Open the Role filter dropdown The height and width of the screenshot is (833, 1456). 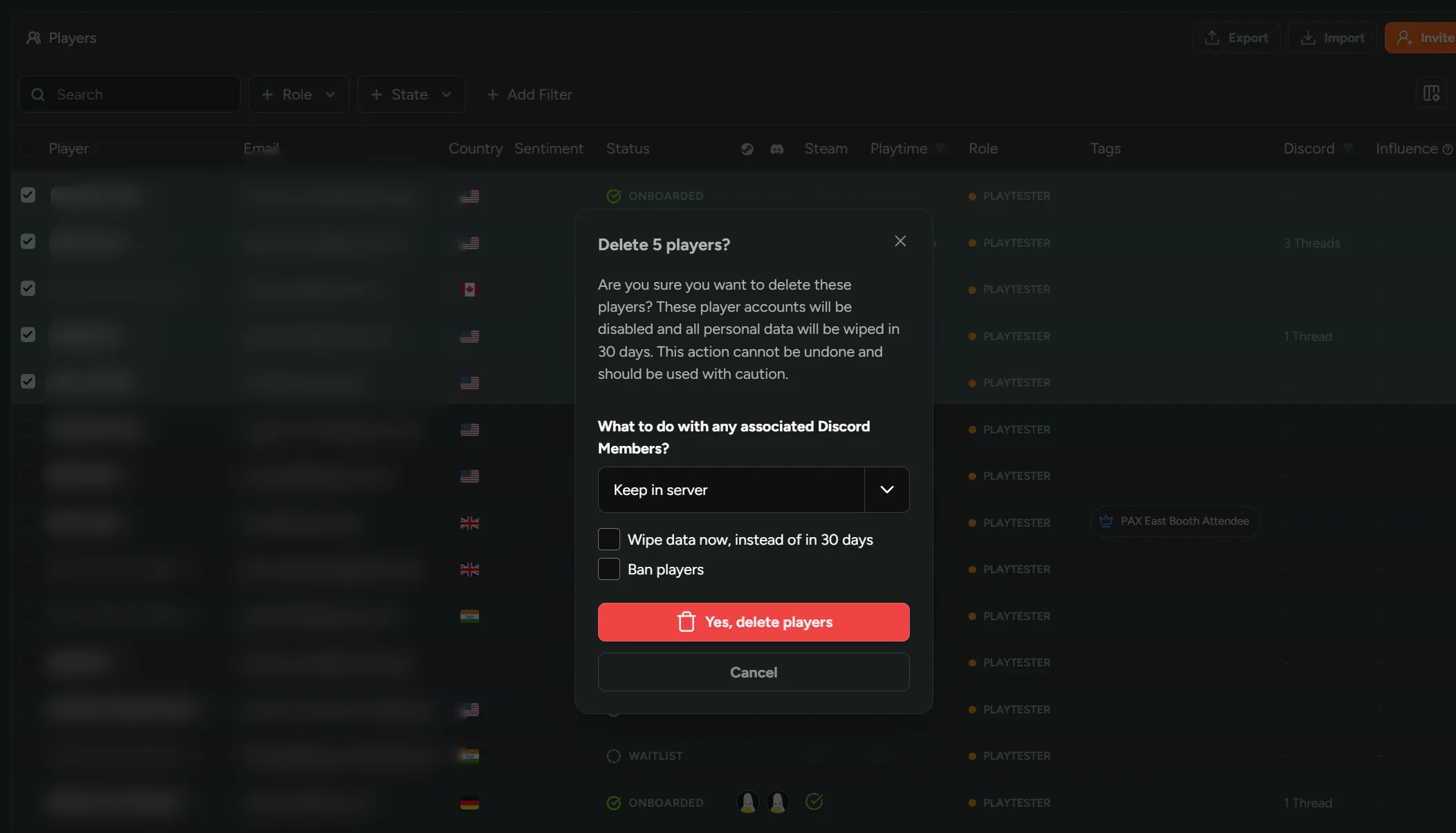tap(299, 94)
